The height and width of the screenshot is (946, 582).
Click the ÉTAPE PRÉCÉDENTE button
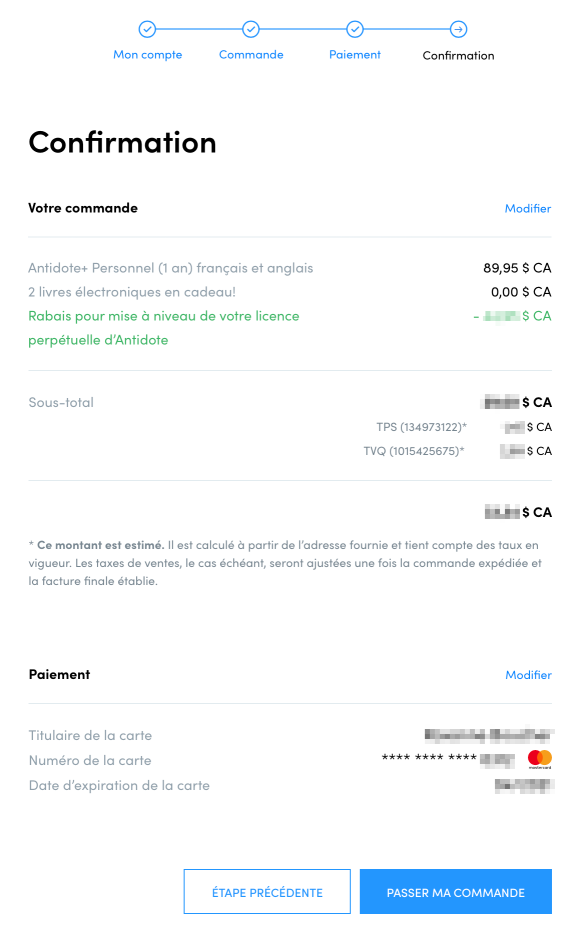[x=267, y=892]
